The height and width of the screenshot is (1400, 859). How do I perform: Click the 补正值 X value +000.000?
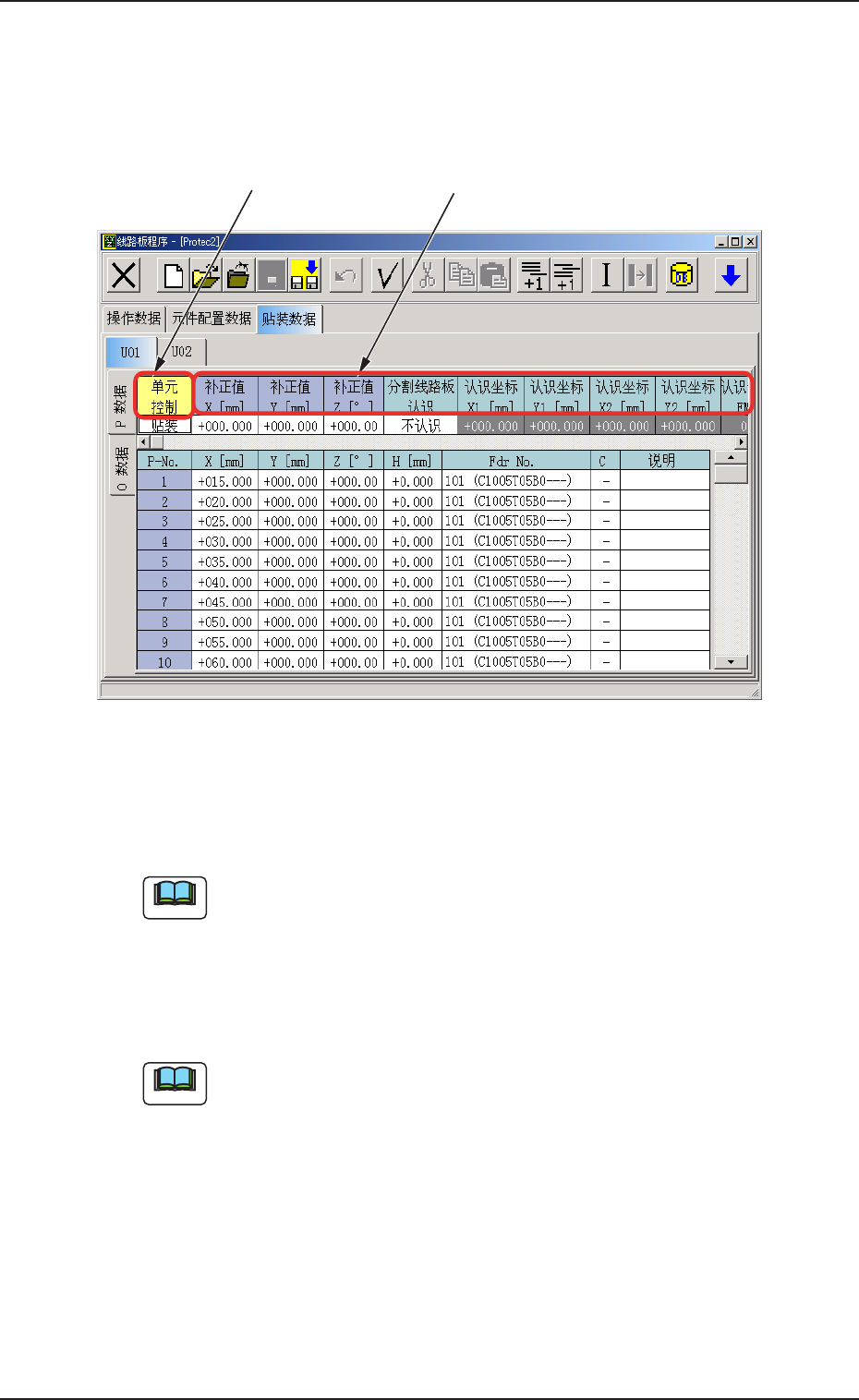click(224, 427)
